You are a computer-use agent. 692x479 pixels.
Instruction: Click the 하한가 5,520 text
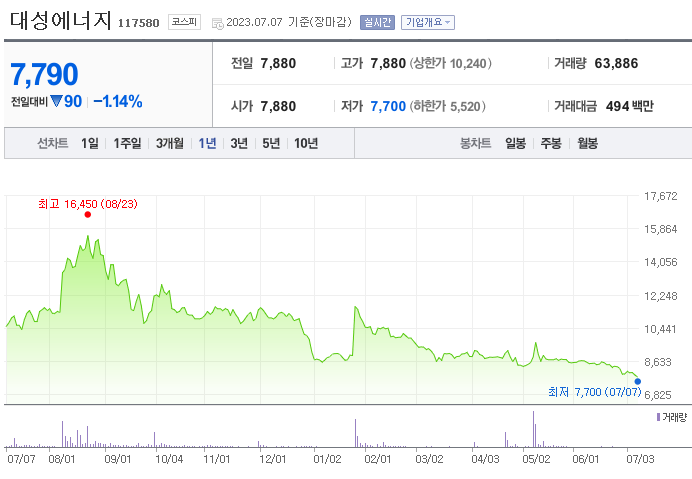coord(448,106)
